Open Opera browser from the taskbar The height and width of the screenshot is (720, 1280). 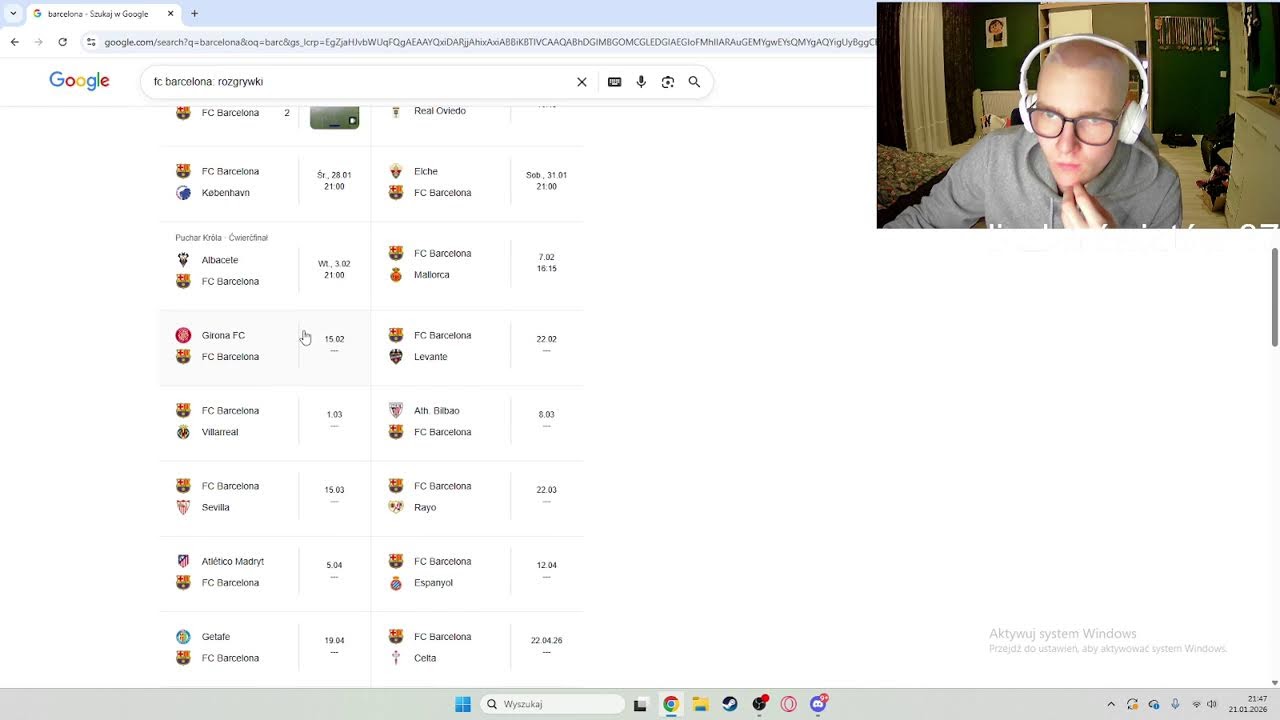click(x=789, y=704)
